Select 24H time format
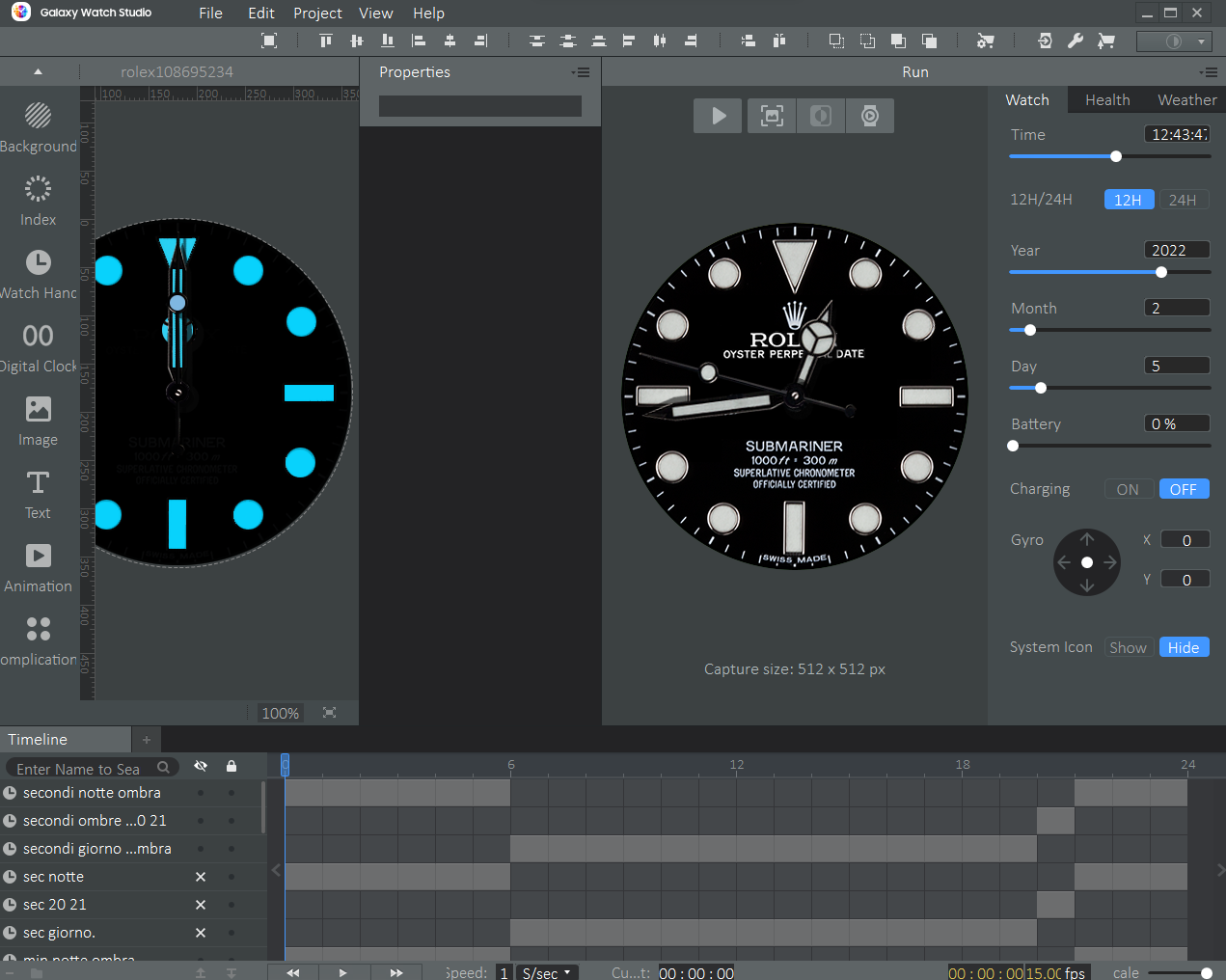The width and height of the screenshot is (1226, 980). coord(1183,200)
